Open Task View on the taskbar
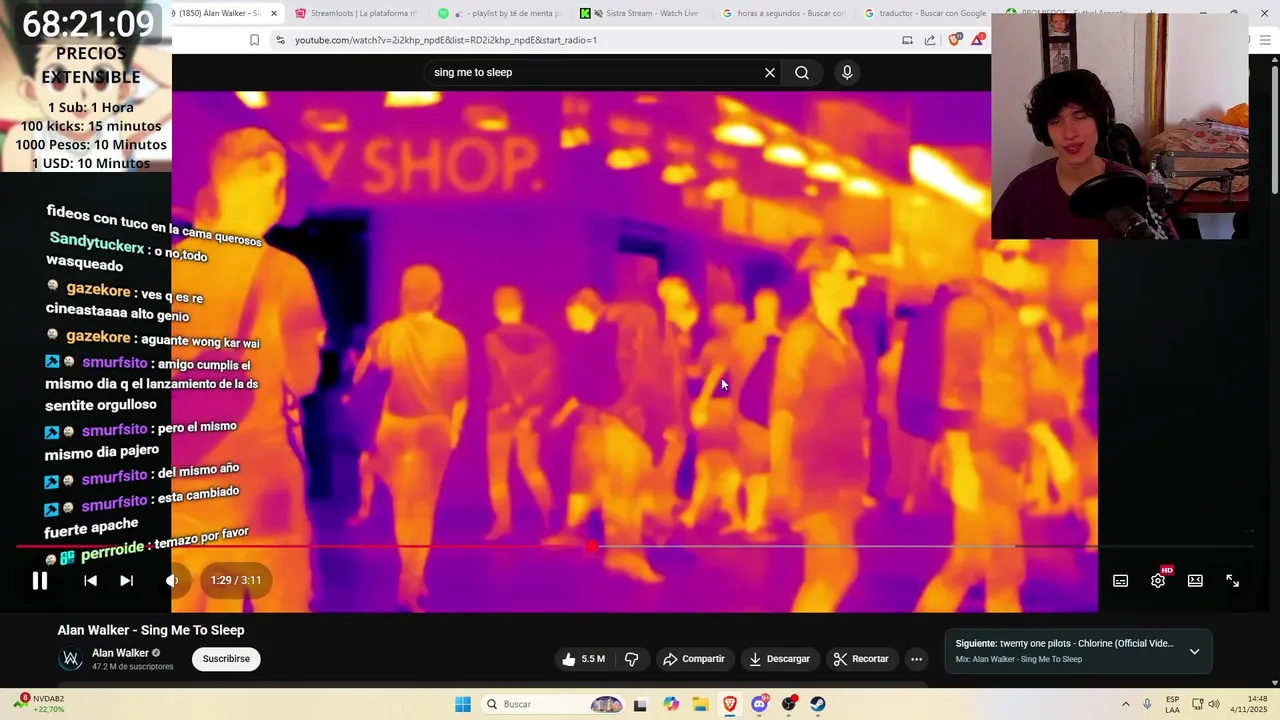The image size is (1280, 720). point(640,704)
